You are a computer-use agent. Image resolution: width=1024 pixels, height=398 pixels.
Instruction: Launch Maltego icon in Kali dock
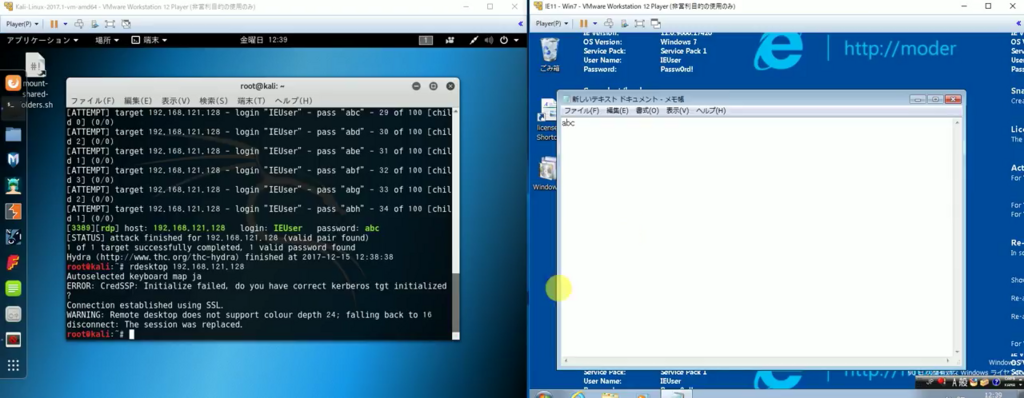pyautogui.click(x=13, y=237)
